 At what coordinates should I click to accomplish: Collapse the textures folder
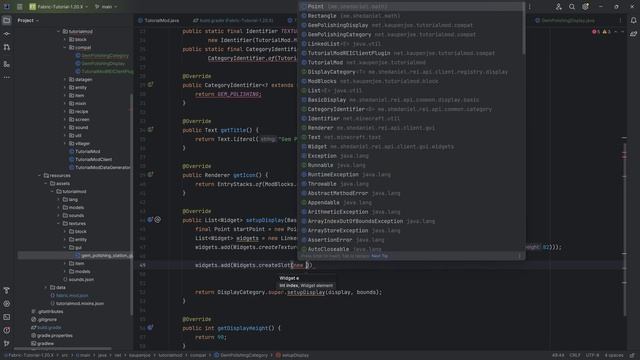pyautogui.click(x=58, y=224)
